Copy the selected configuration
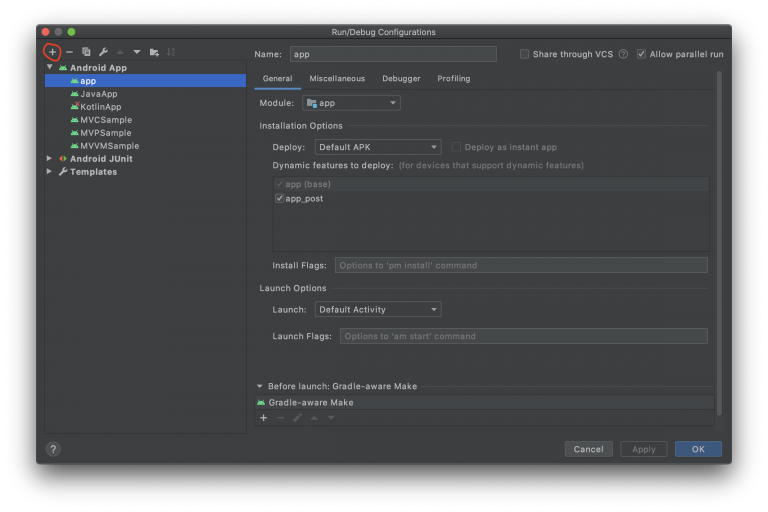 pyautogui.click(x=86, y=52)
